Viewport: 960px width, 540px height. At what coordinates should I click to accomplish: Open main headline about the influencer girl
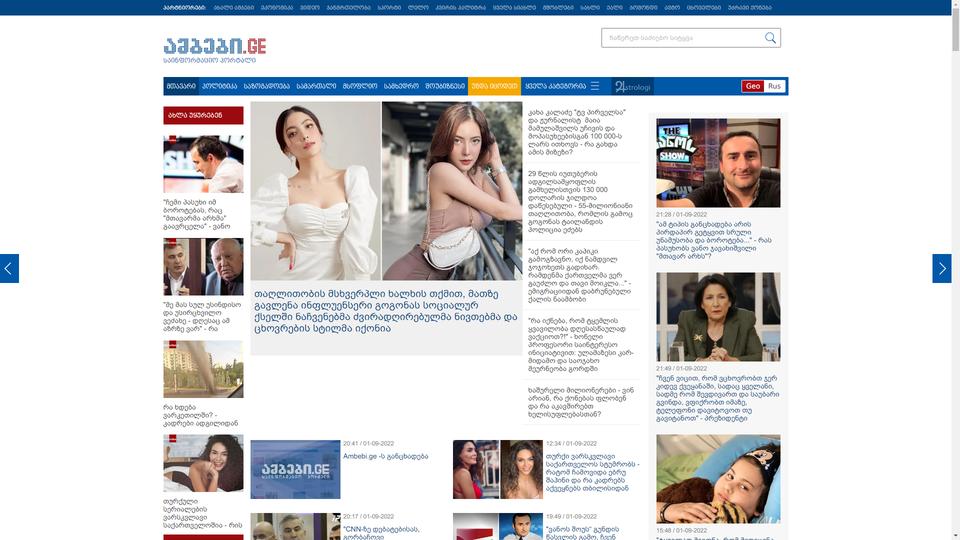click(x=386, y=311)
